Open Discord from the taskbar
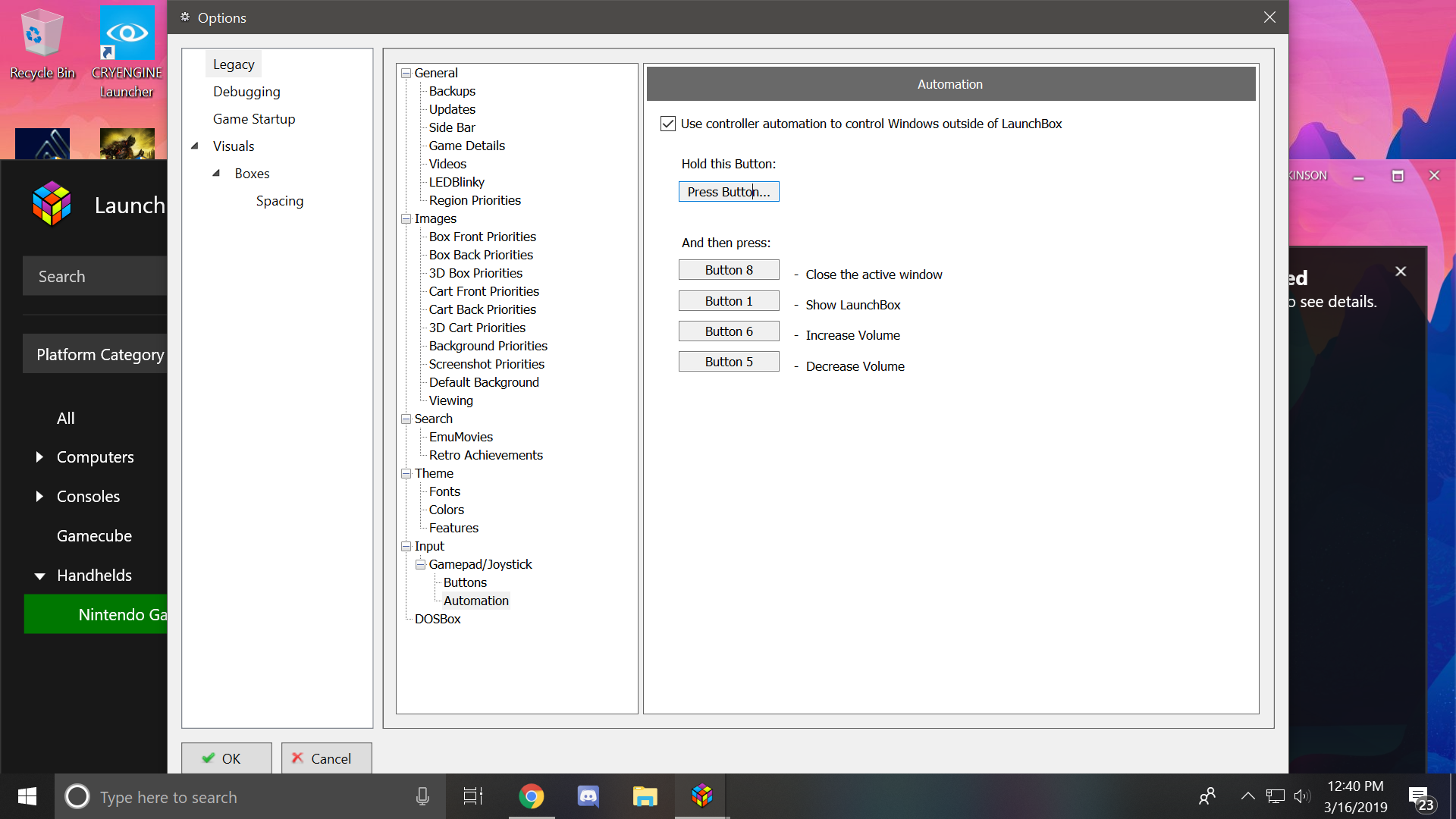The image size is (1456, 819). (x=588, y=797)
